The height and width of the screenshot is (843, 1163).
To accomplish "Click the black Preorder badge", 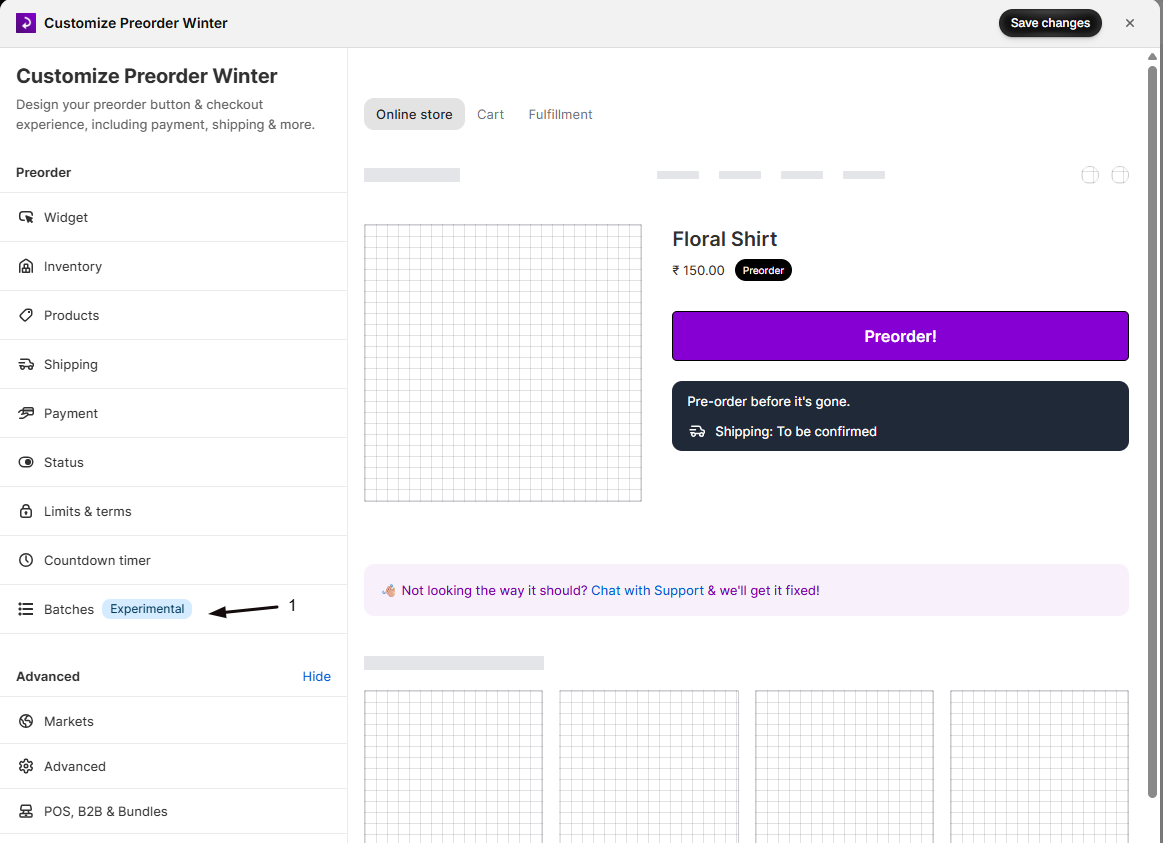I will click(763, 271).
